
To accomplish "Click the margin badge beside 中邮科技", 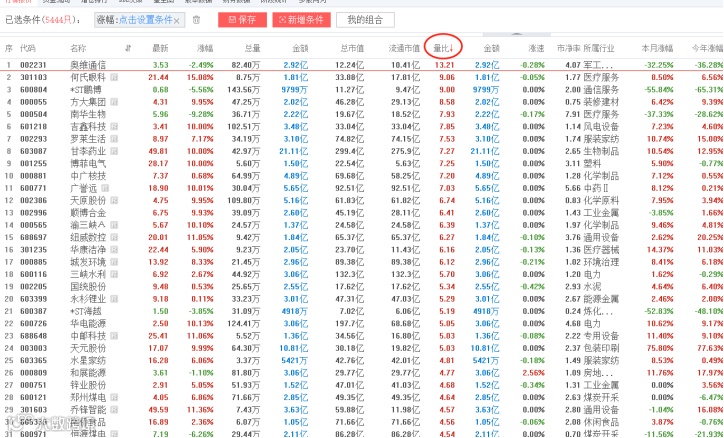I will click(114, 336).
